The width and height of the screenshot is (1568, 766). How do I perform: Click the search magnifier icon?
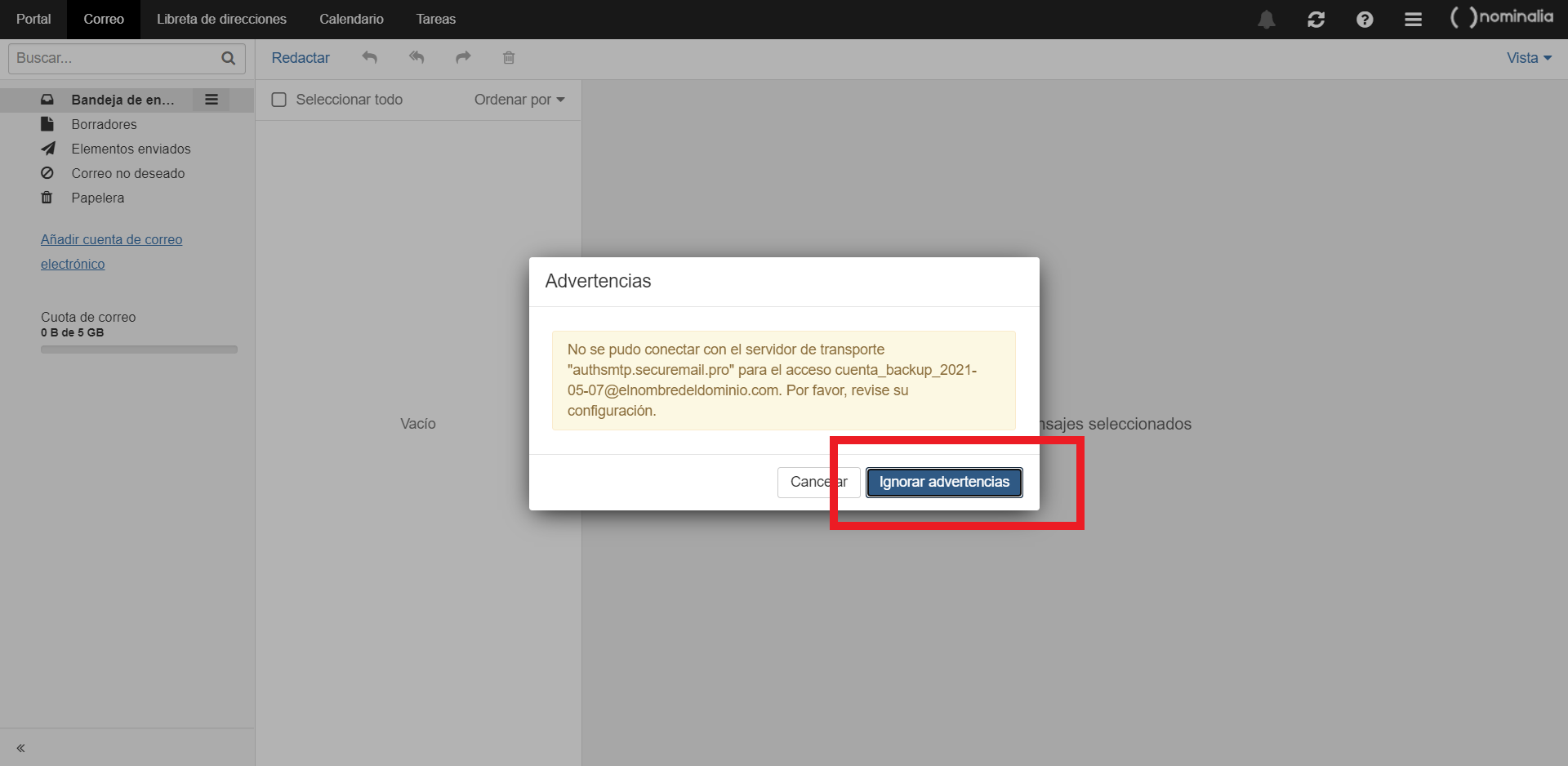click(229, 58)
